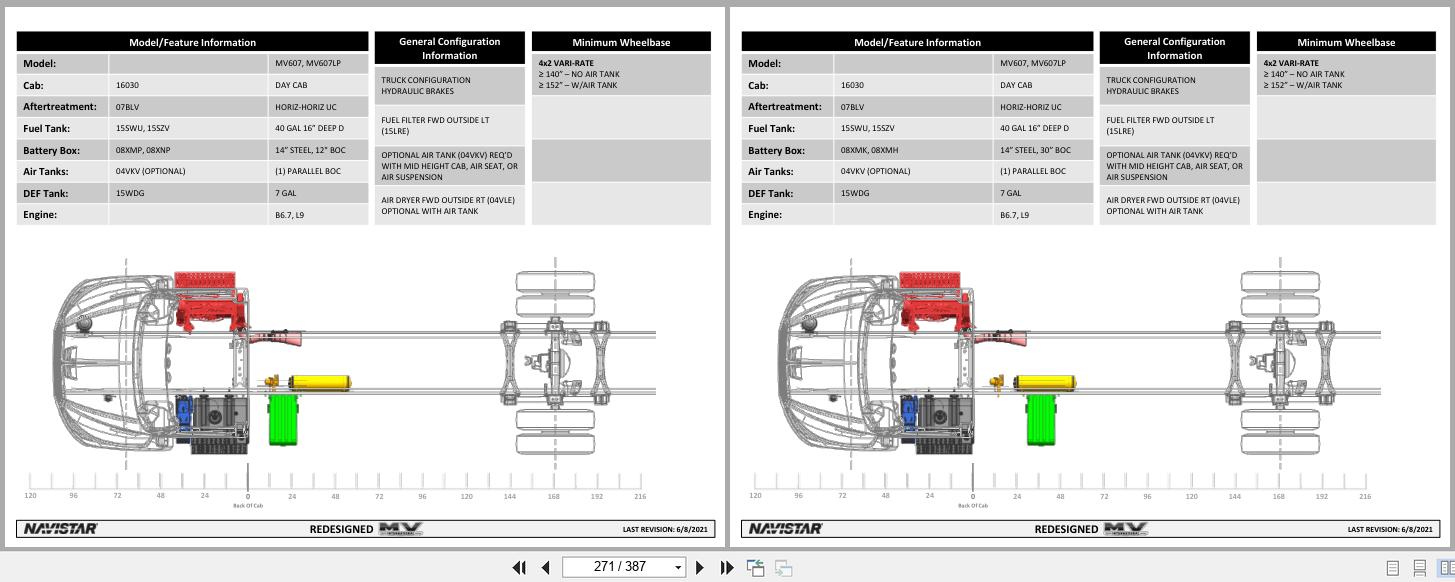Click the MV logo on left page footer
This screenshot has height=582, width=1455.
point(401,528)
